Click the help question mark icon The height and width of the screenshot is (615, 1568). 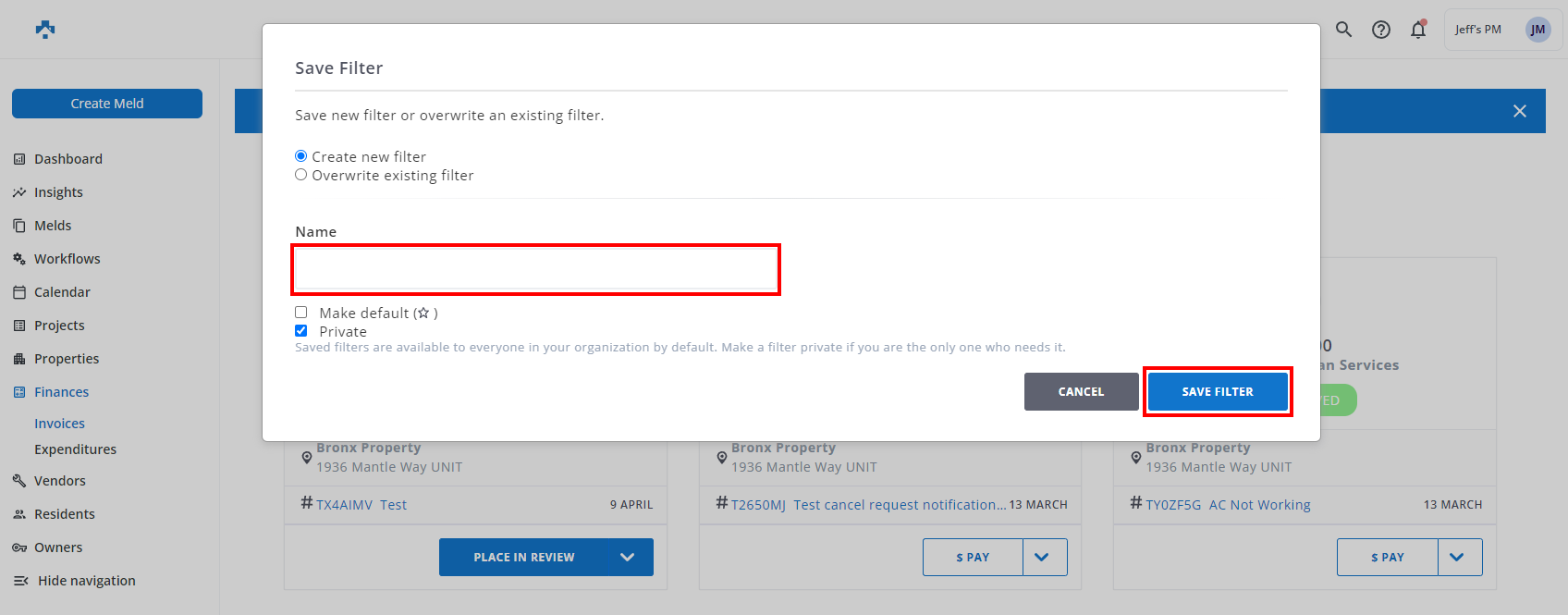1381,30
